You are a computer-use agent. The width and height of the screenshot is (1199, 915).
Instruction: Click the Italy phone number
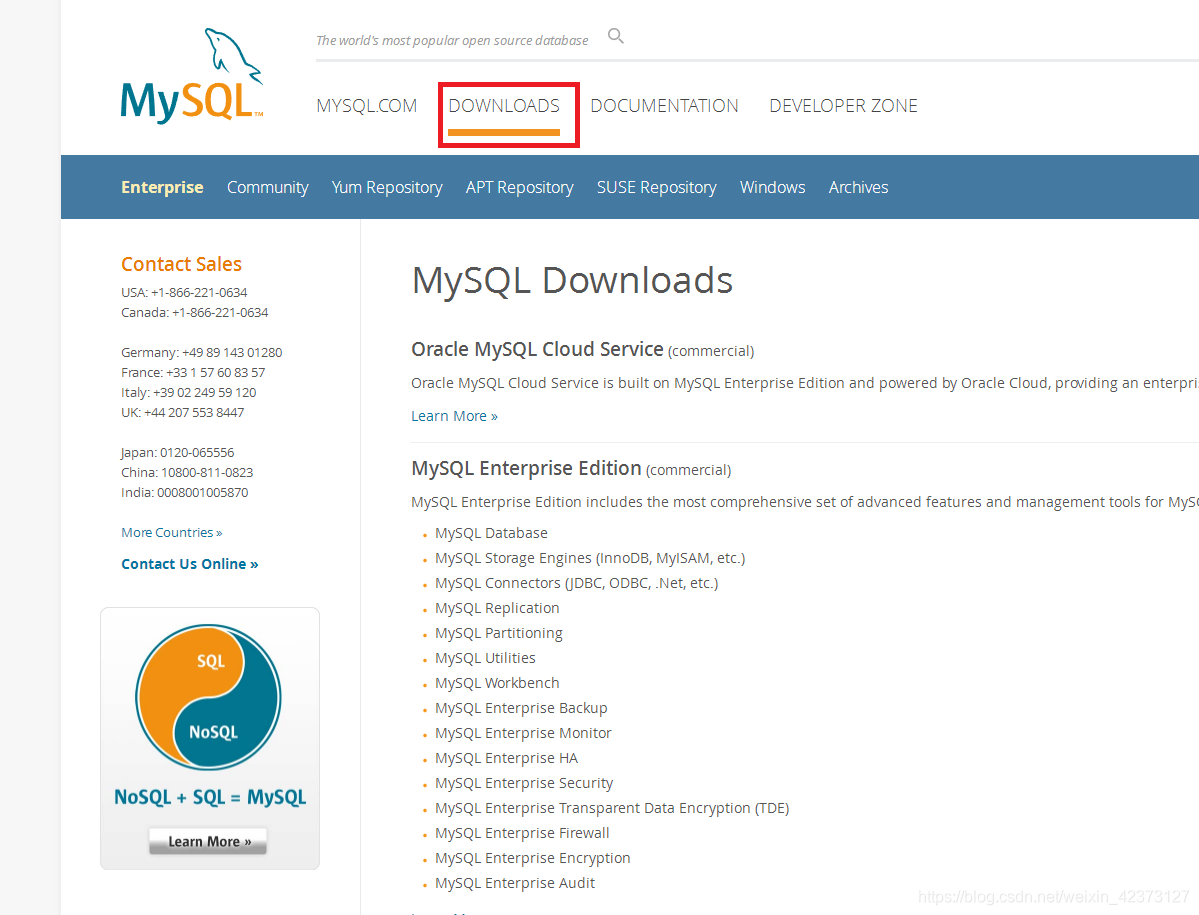coord(204,392)
